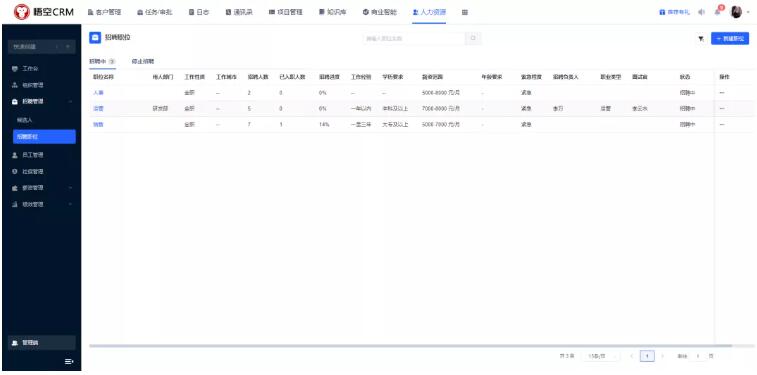Click the 学历要求 column header

[x=392, y=77]
